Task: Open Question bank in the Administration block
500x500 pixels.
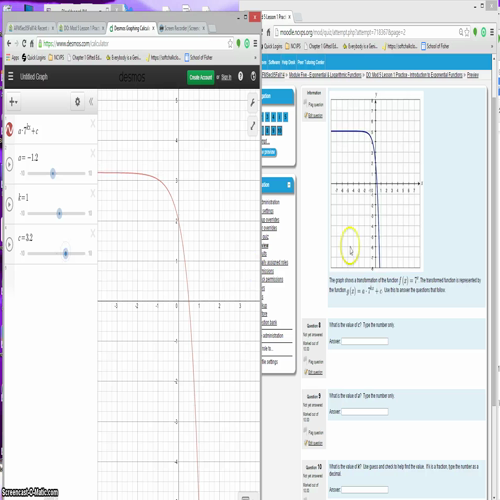Action: coord(269,322)
